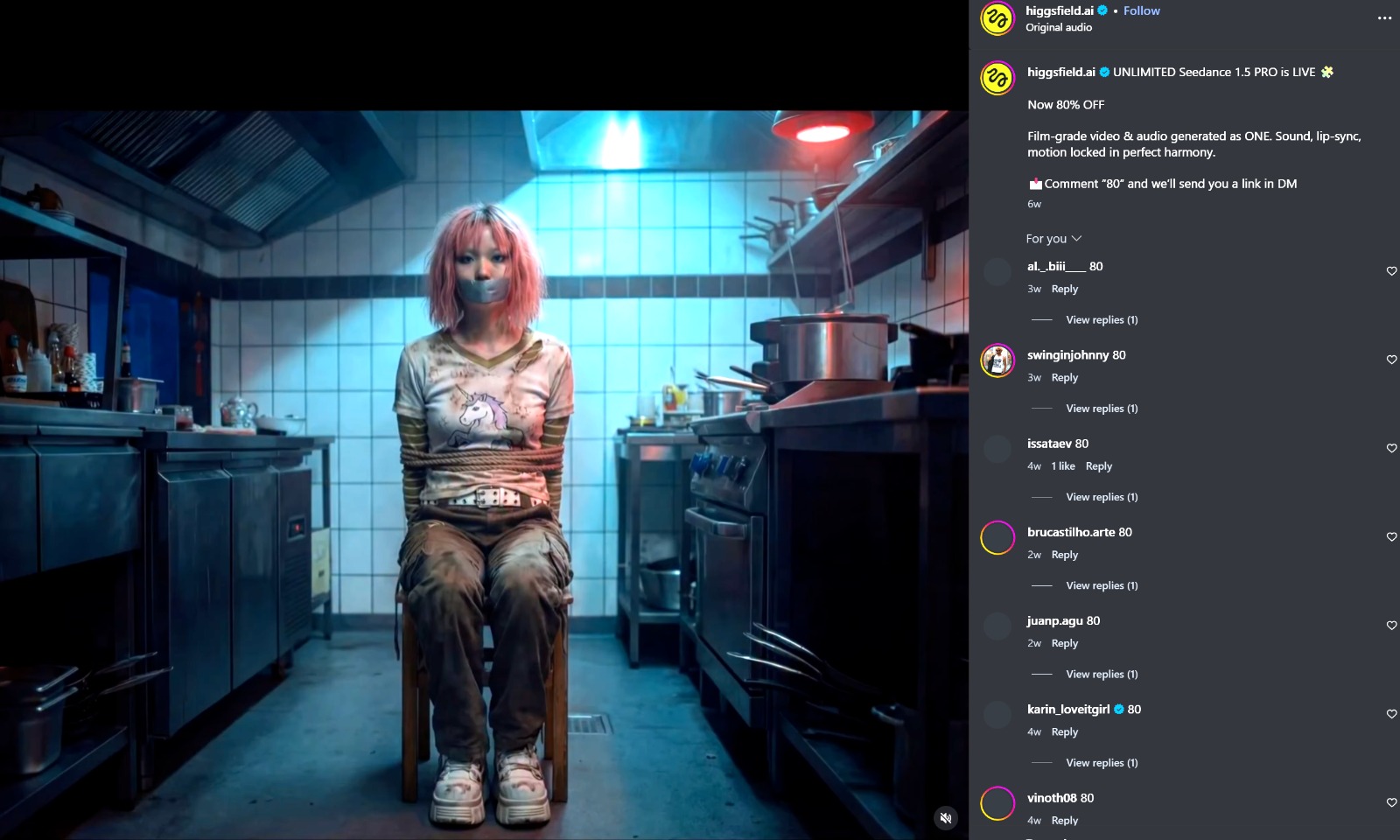Viewport: 1400px width, 840px height.
Task: Open the Original audio link
Action: 1059,27
